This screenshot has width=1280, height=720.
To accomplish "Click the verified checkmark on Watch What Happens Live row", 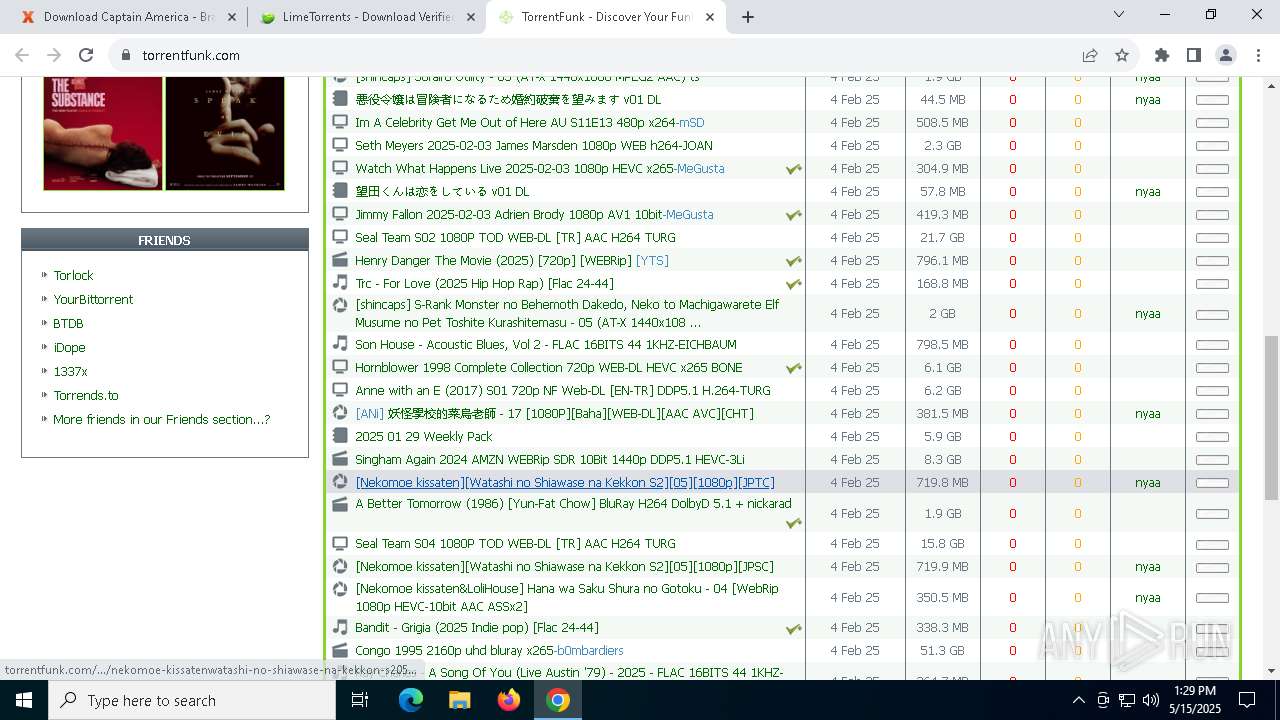I will tap(794, 169).
